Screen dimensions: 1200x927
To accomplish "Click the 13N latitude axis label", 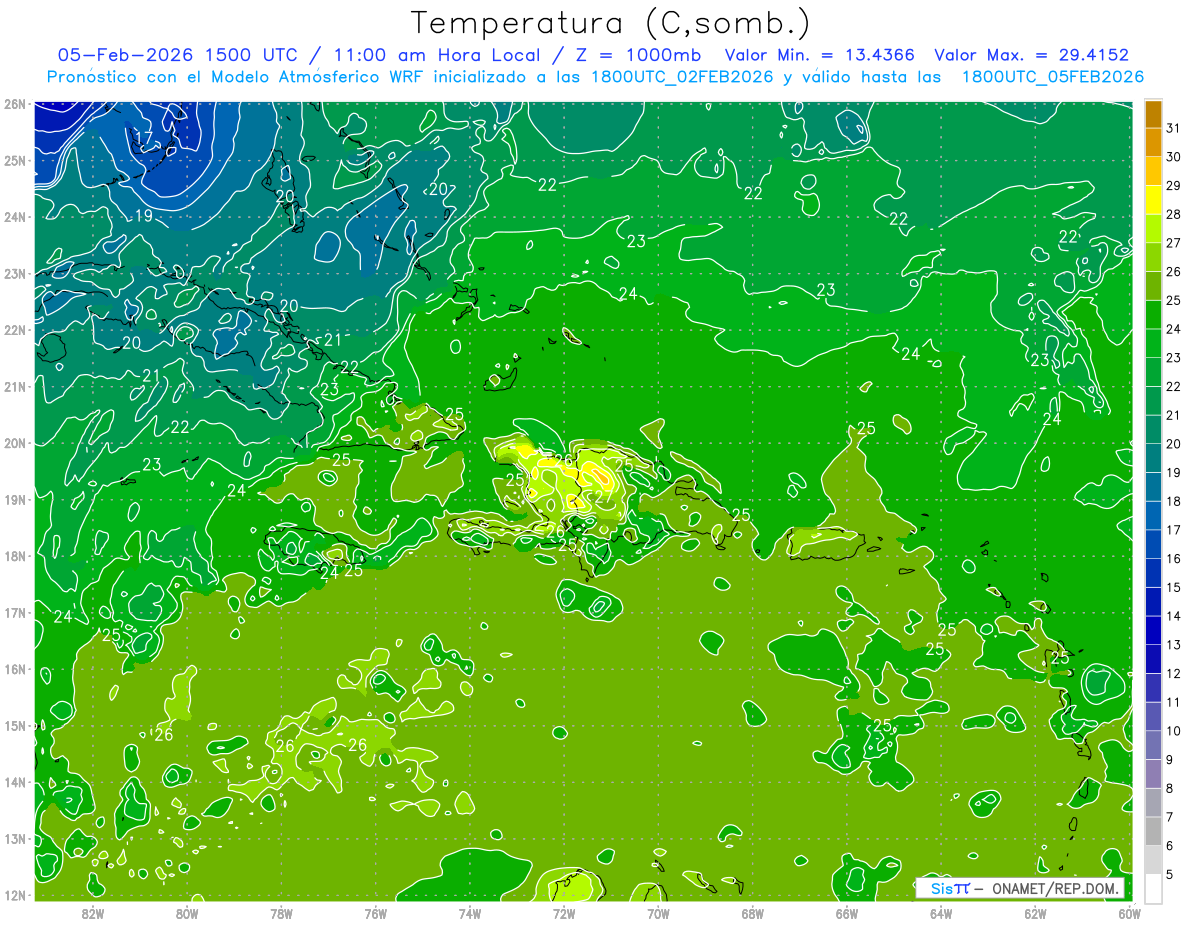I will pyautogui.click(x=15, y=838).
